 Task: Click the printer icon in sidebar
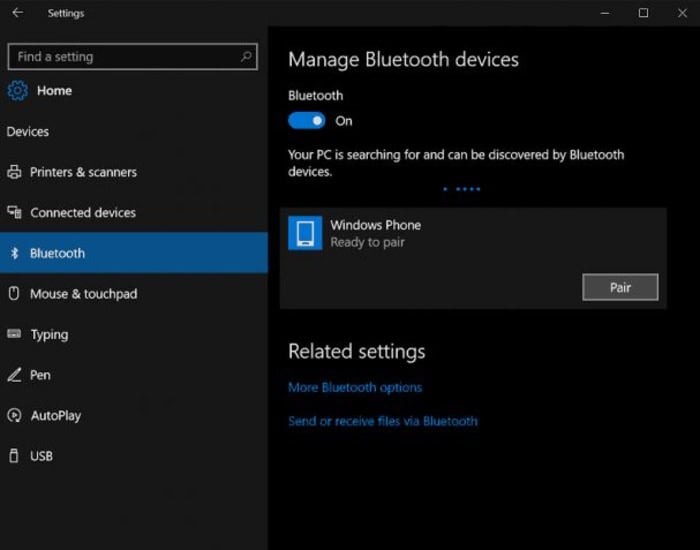coord(14,172)
